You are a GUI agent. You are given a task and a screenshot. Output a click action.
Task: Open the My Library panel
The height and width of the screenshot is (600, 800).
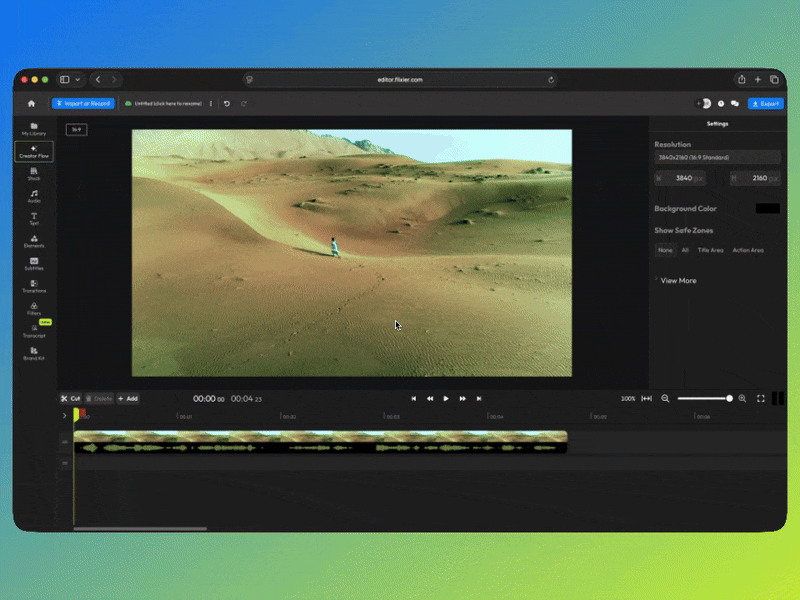tap(34, 128)
